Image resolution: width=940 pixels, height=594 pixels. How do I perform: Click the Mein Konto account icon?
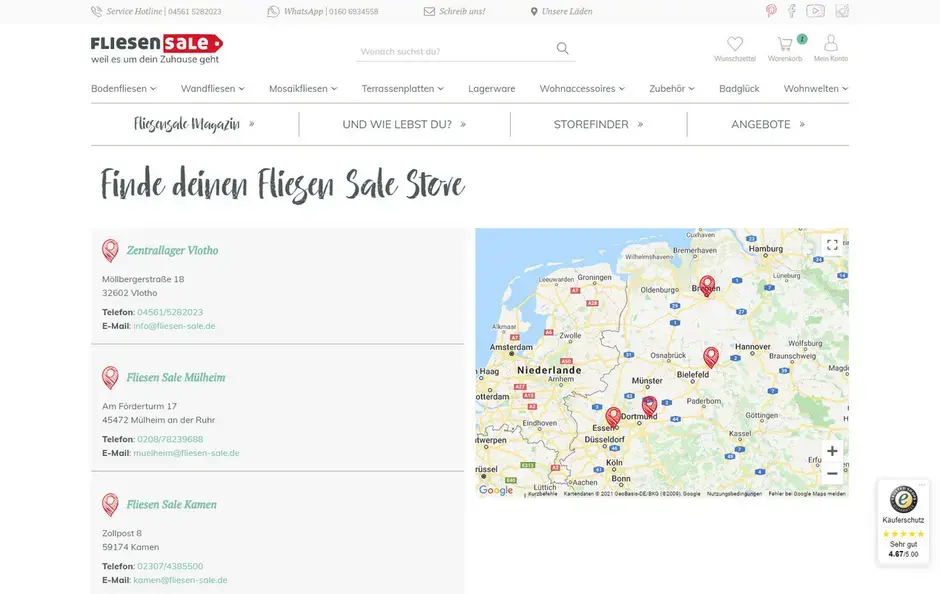click(831, 44)
